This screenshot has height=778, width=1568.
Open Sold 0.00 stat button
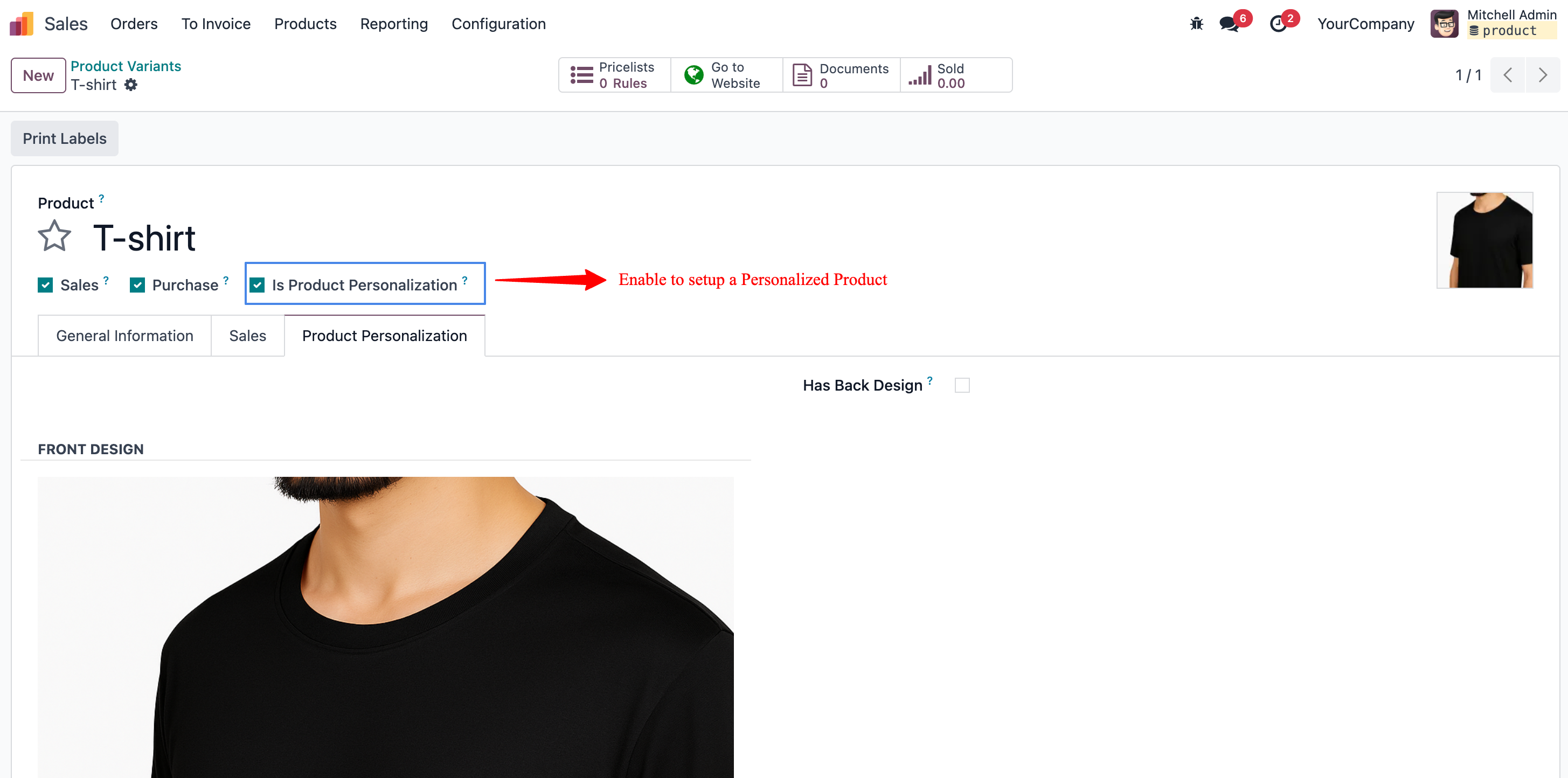(956, 75)
